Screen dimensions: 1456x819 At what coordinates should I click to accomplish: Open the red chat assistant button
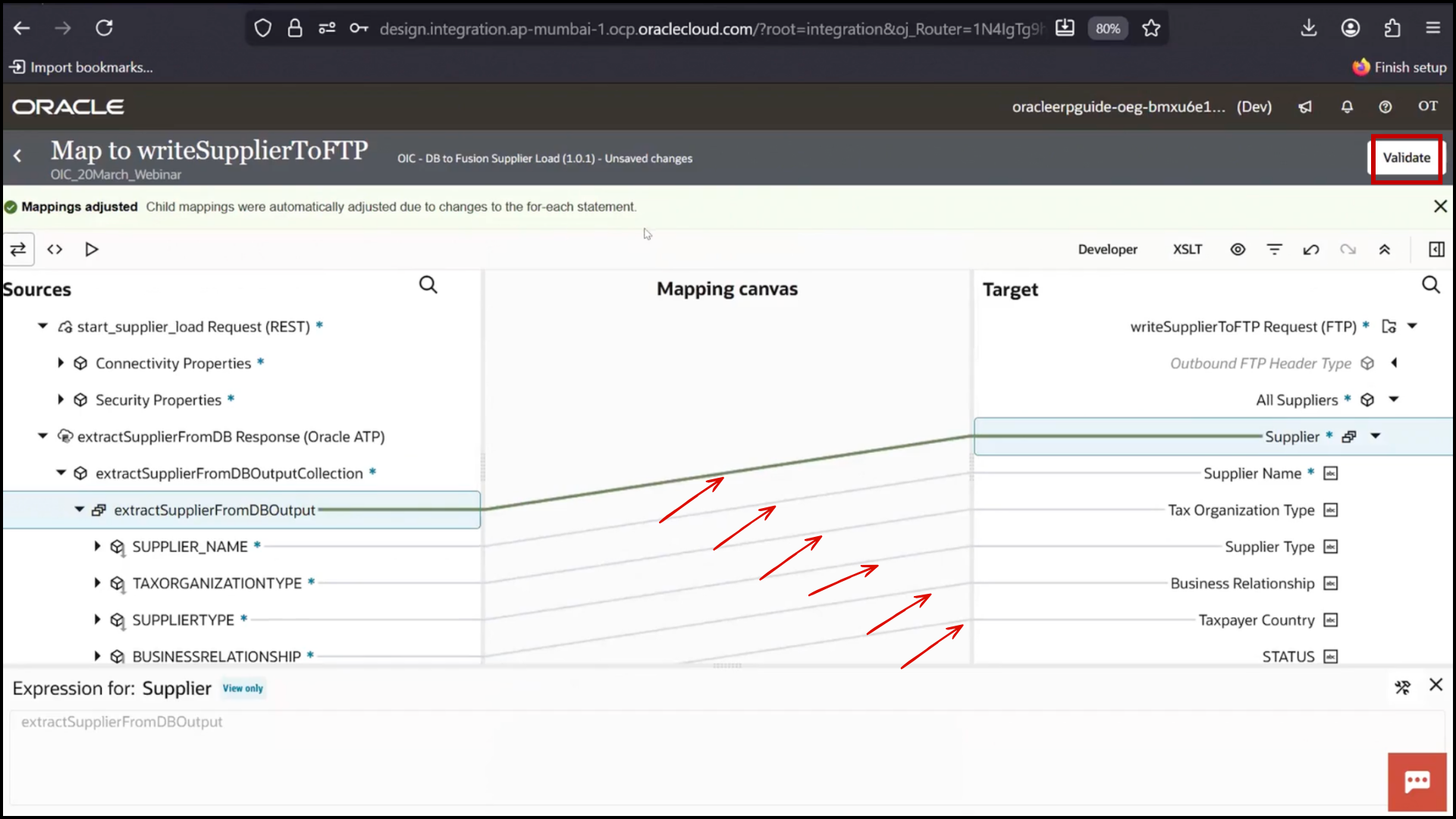[x=1417, y=782]
